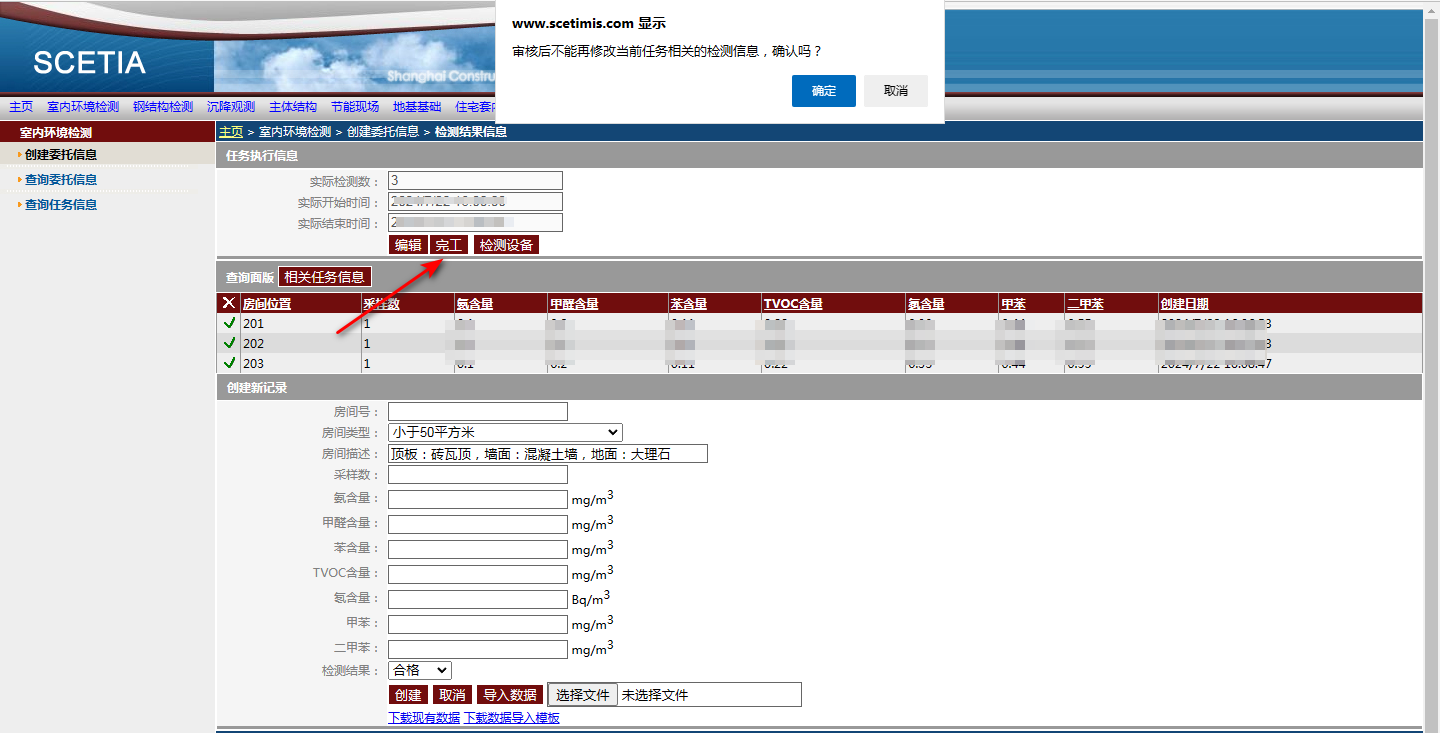Click the 选择文件 file chooser button

point(582,695)
